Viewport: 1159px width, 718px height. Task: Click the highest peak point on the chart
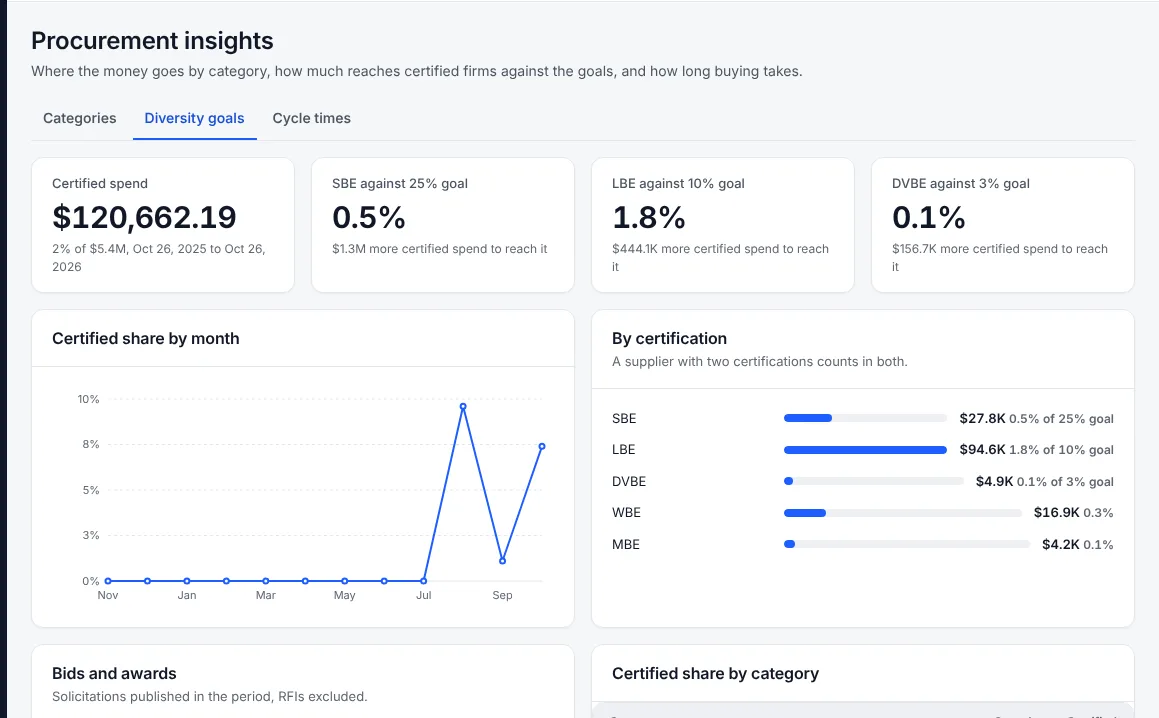pyautogui.click(x=463, y=407)
